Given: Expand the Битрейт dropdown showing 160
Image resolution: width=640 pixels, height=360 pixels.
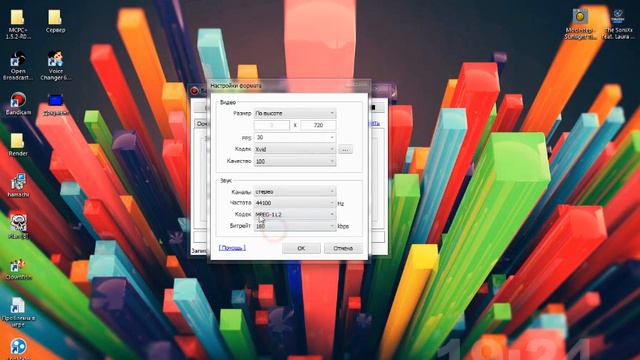Looking at the screenshot, I should pyautogui.click(x=295, y=226).
